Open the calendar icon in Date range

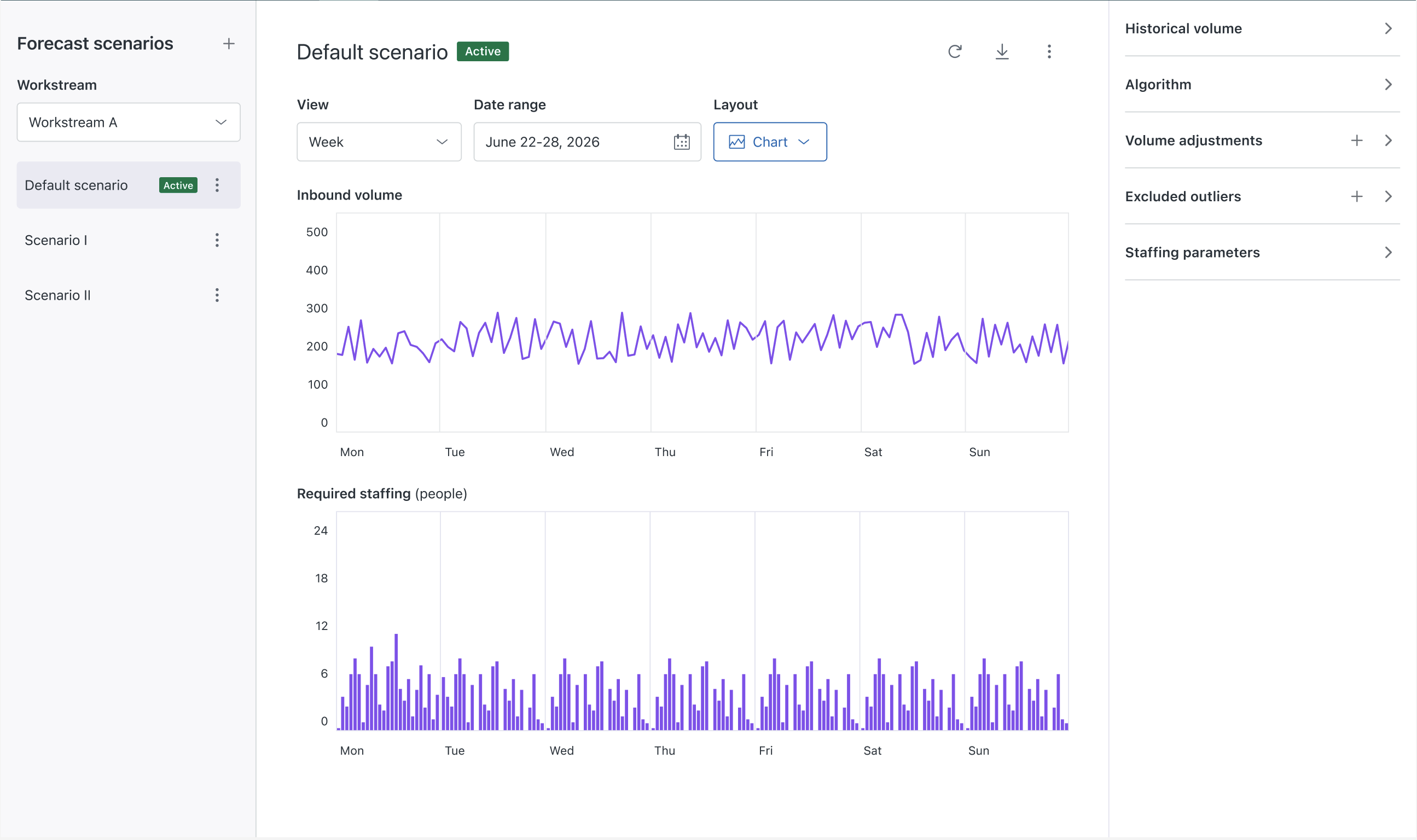pos(682,142)
